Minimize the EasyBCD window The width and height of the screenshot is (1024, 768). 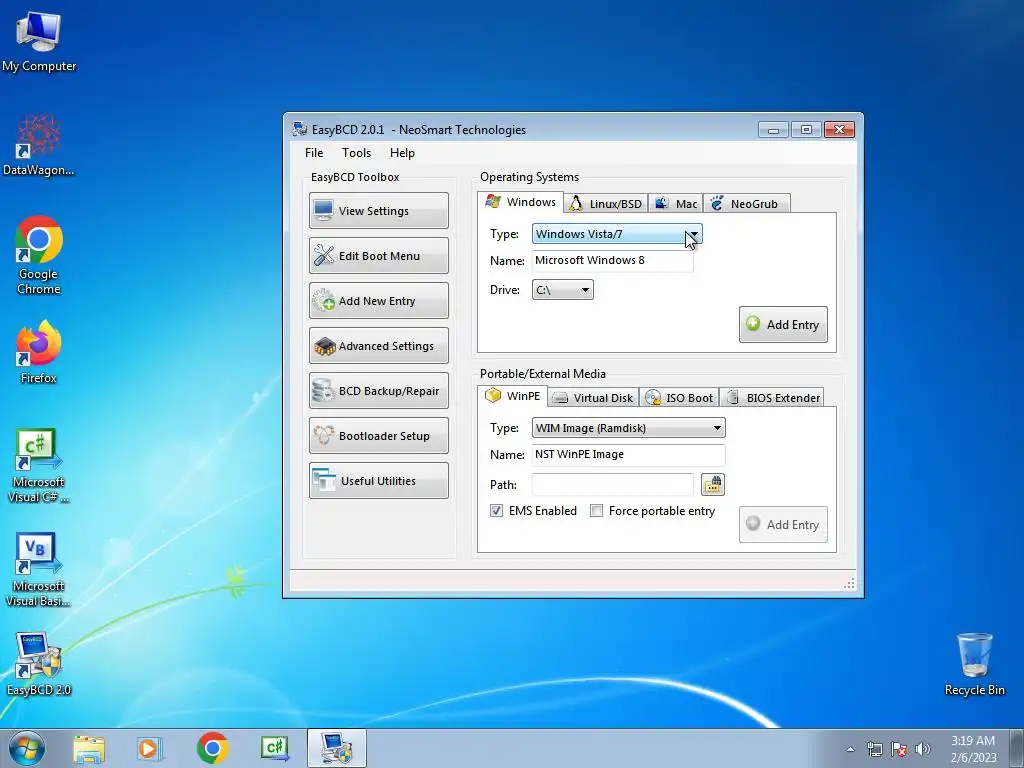773,129
